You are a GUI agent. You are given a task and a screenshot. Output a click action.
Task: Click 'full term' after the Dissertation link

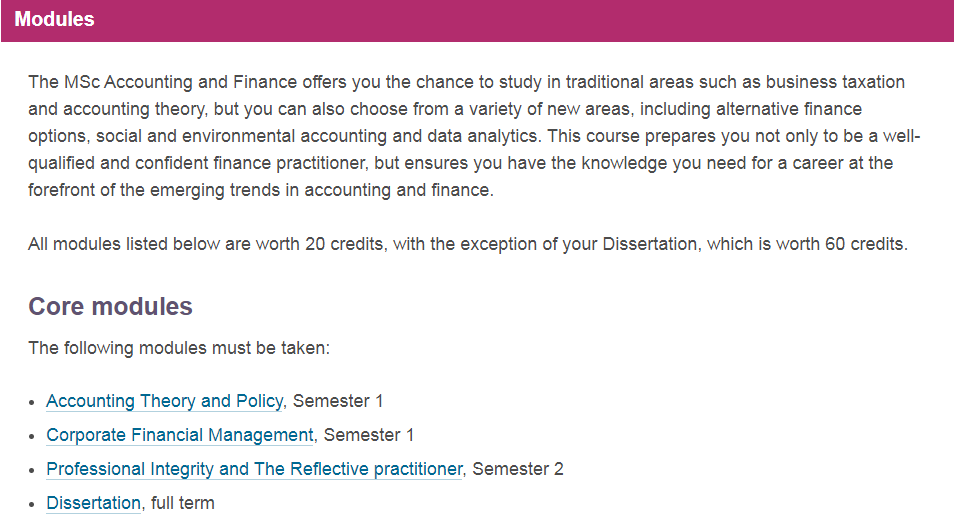183,503
